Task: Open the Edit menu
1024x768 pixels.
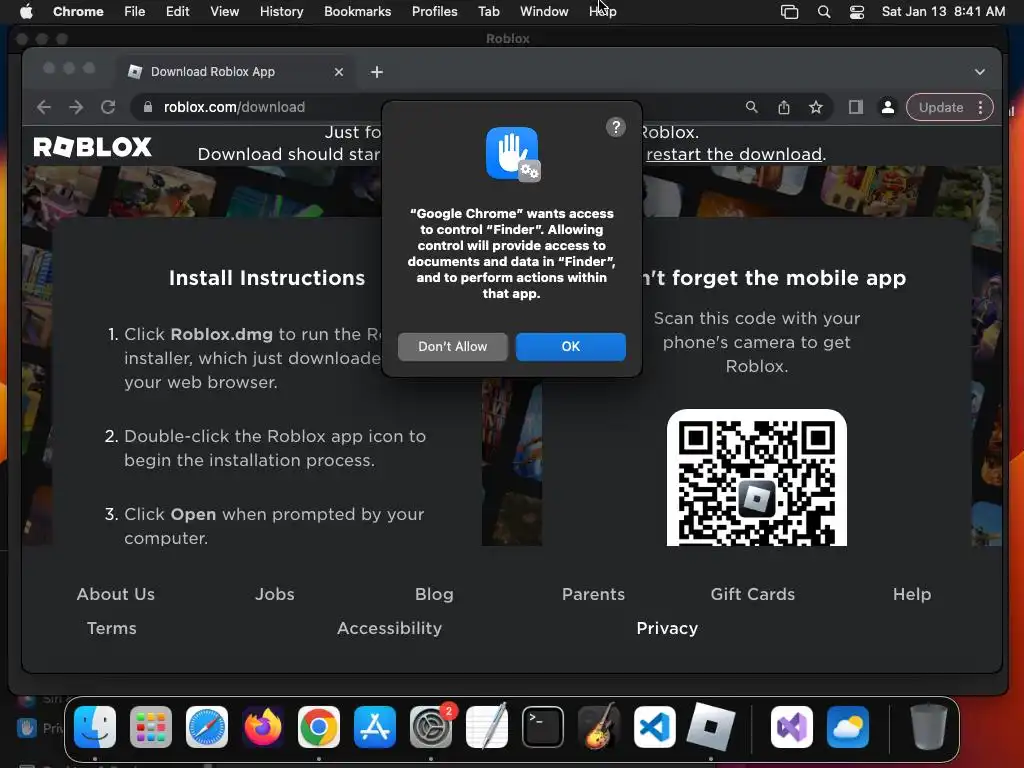Action: point(177,11)
